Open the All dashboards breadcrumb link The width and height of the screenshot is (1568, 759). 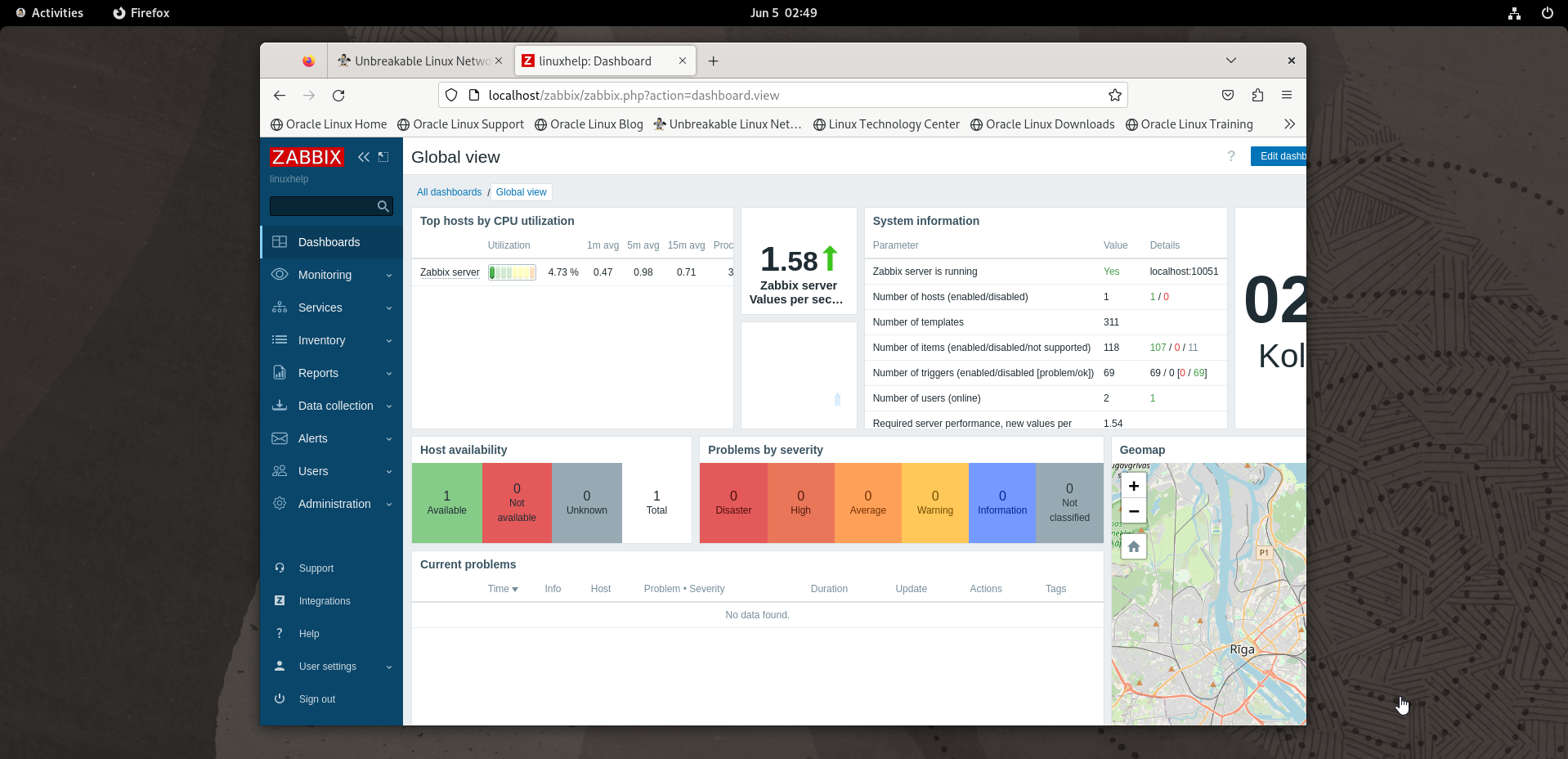(449, 192)
